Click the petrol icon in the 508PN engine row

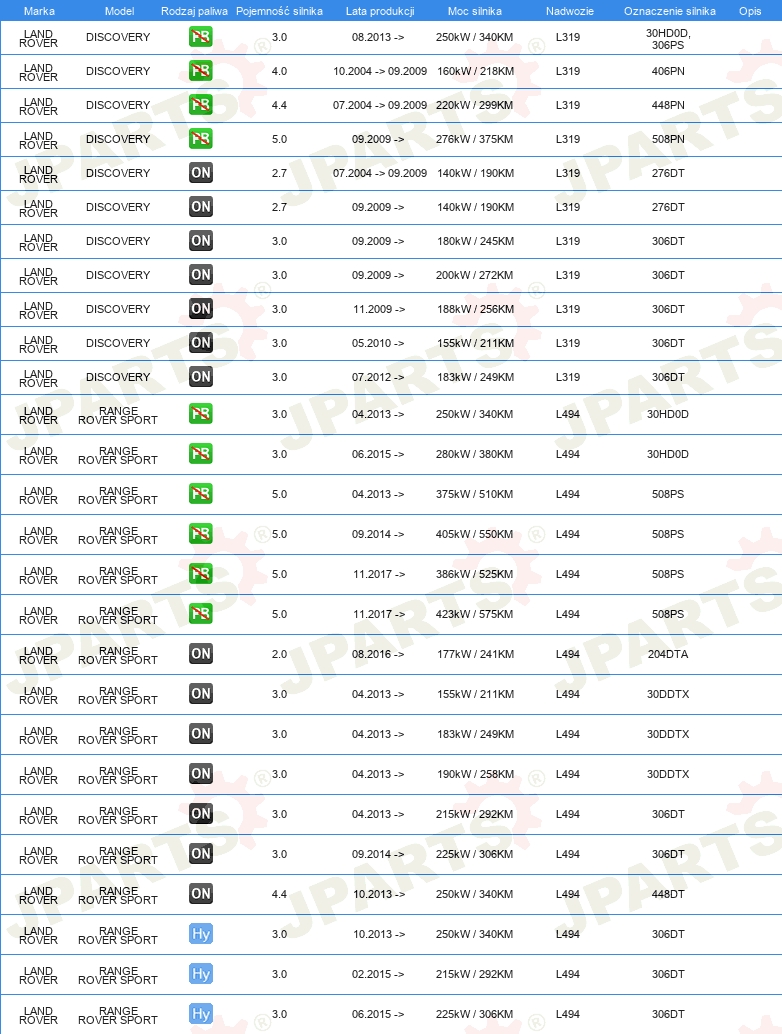click(200, 139)
